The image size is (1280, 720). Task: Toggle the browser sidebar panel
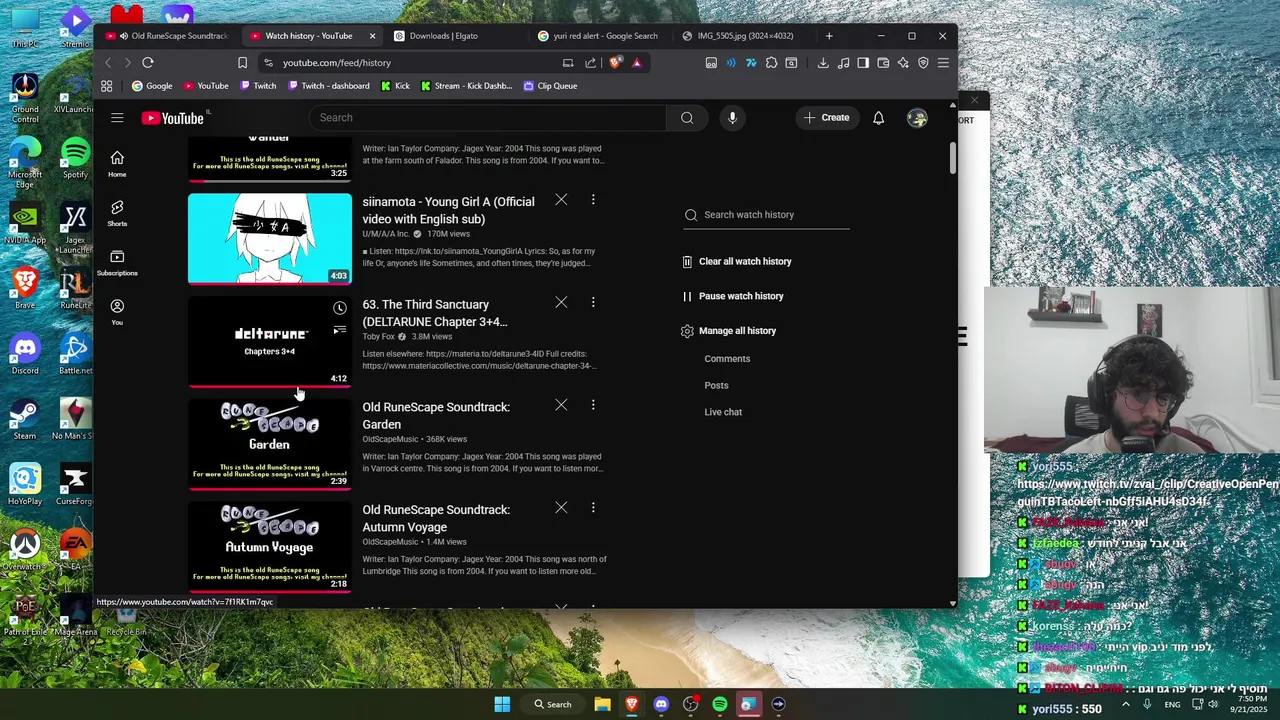(x=863, y=63)
